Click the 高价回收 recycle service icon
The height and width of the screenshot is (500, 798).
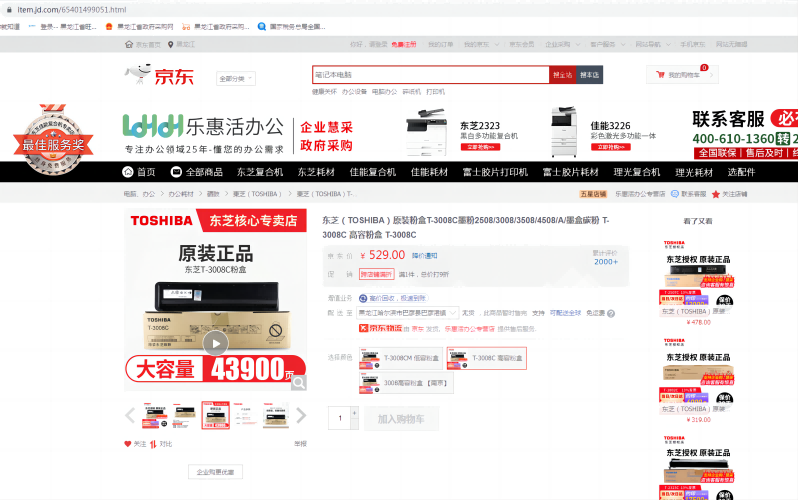tap(363, 298)
